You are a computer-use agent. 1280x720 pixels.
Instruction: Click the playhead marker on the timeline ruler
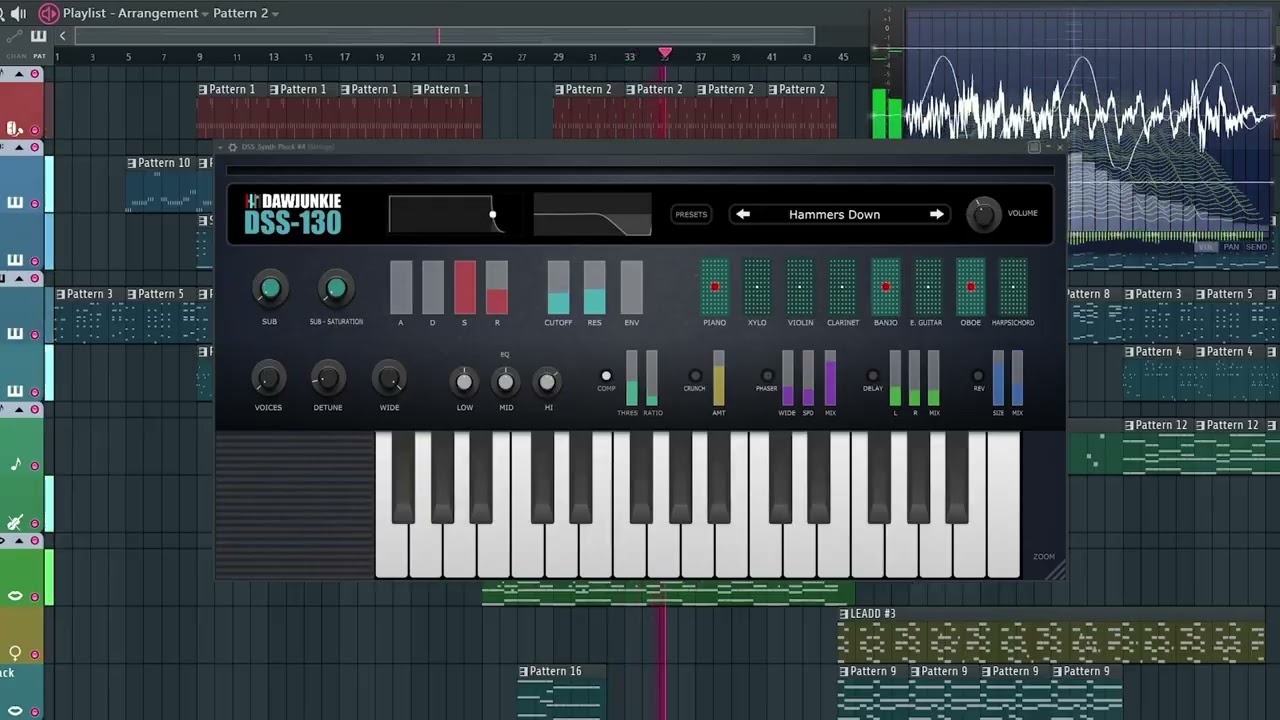(x=664, y=52)
